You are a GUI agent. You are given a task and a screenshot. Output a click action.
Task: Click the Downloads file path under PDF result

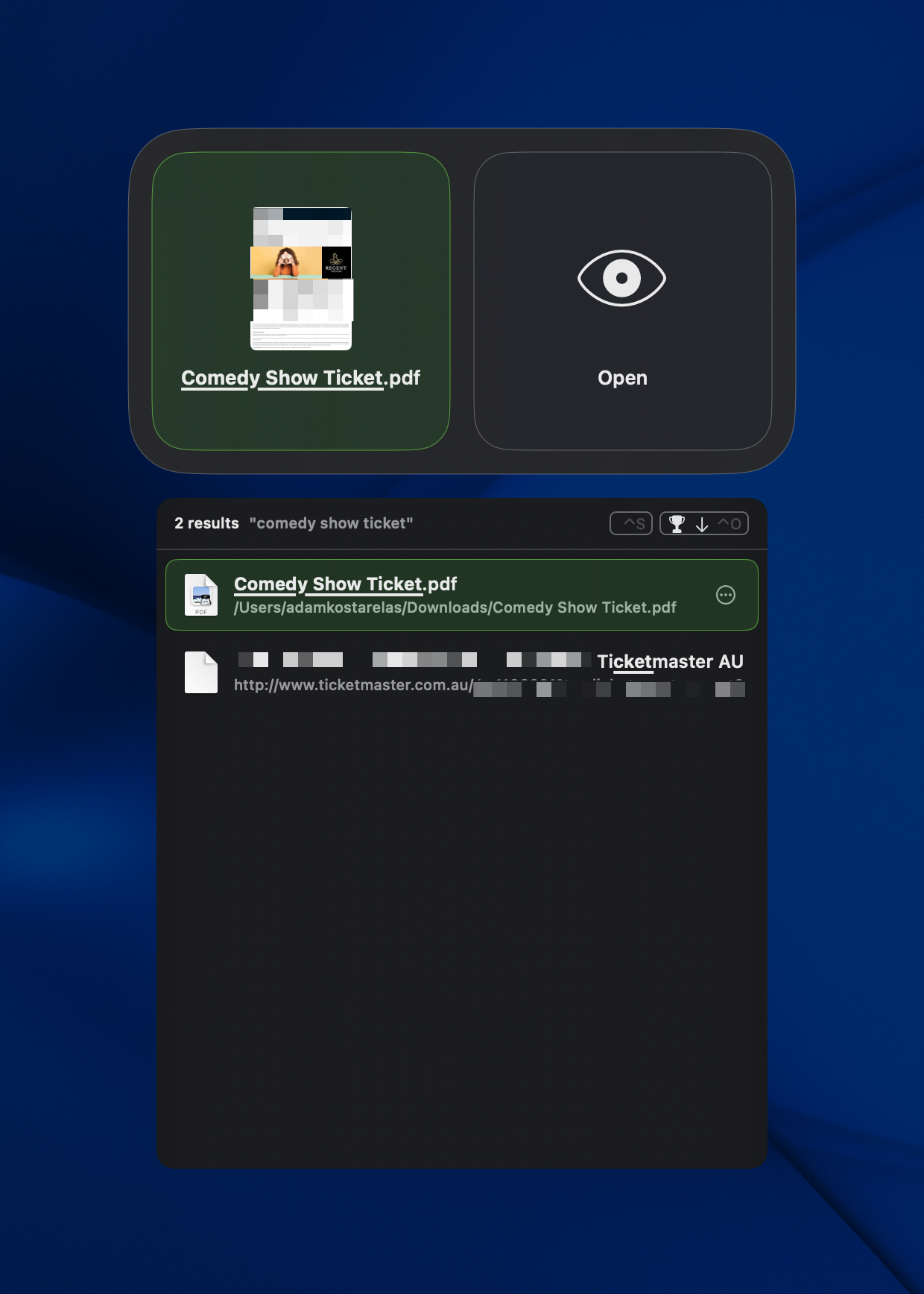pyautogui.click(x=455, y=607)
